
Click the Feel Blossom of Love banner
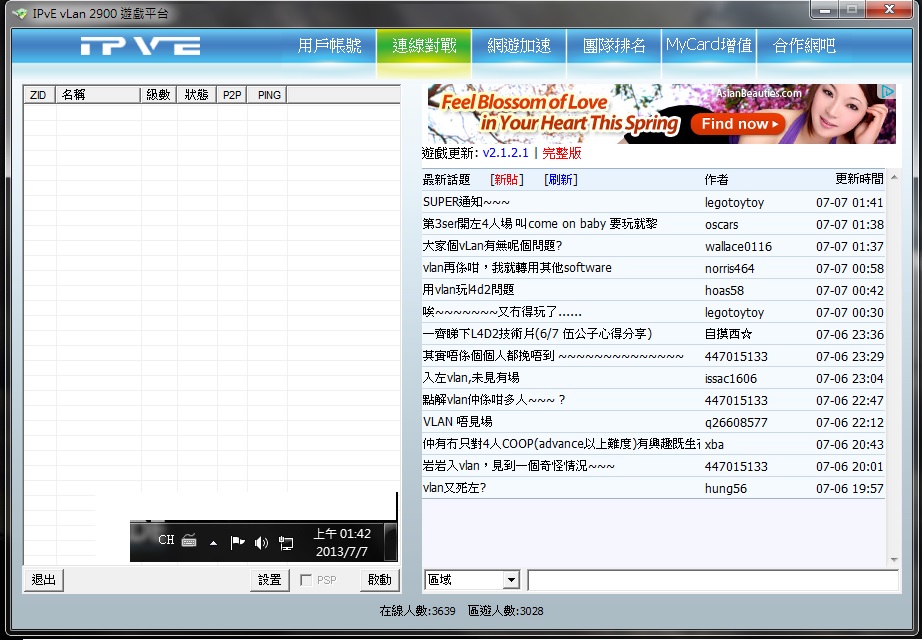click(662, 114)
